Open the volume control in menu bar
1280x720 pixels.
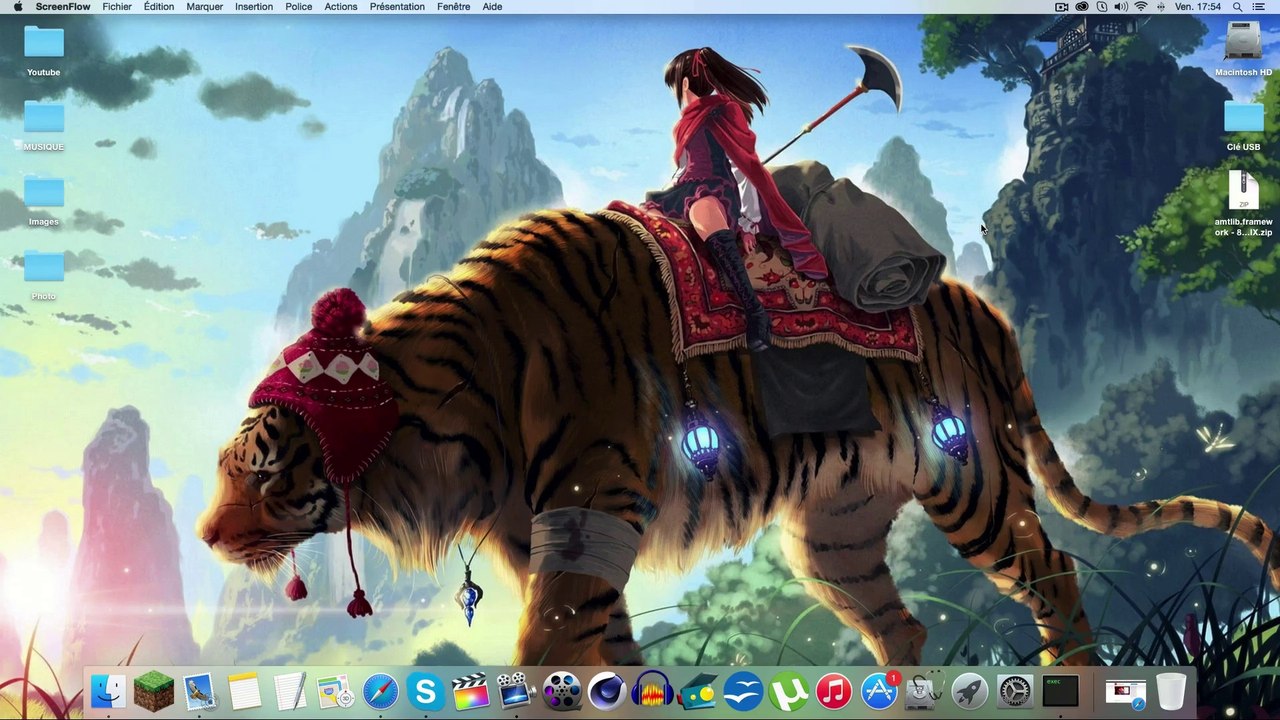pos(1121,7)
